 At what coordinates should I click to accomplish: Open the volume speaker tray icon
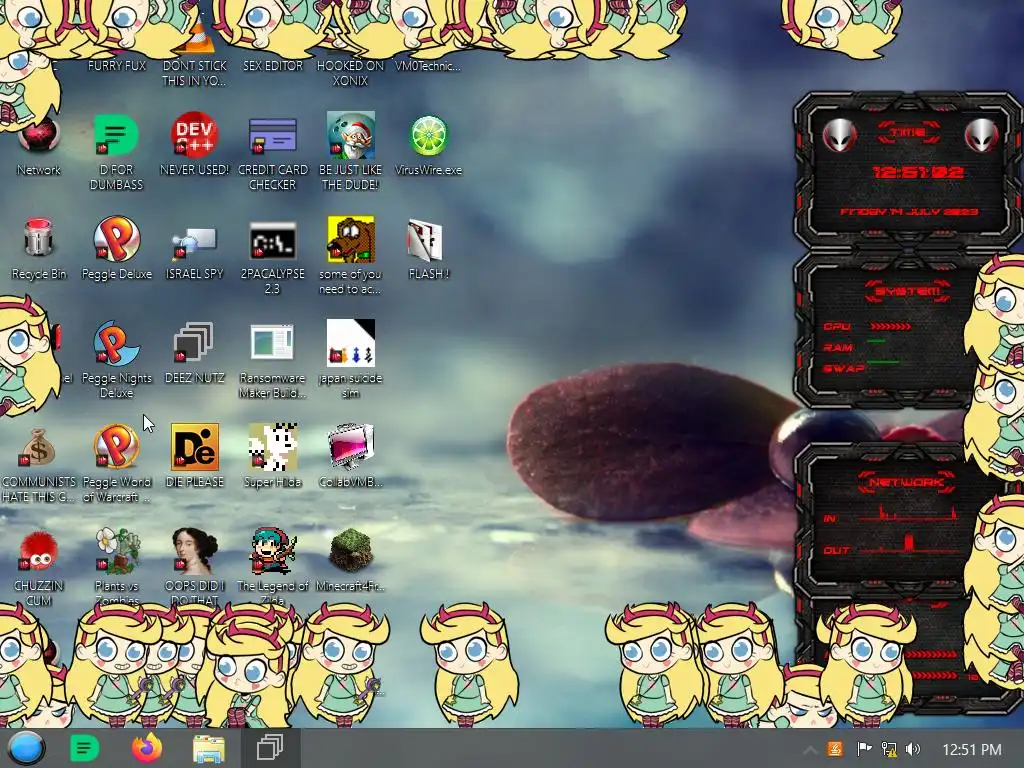pyautogui.click(x=913, y=749)
